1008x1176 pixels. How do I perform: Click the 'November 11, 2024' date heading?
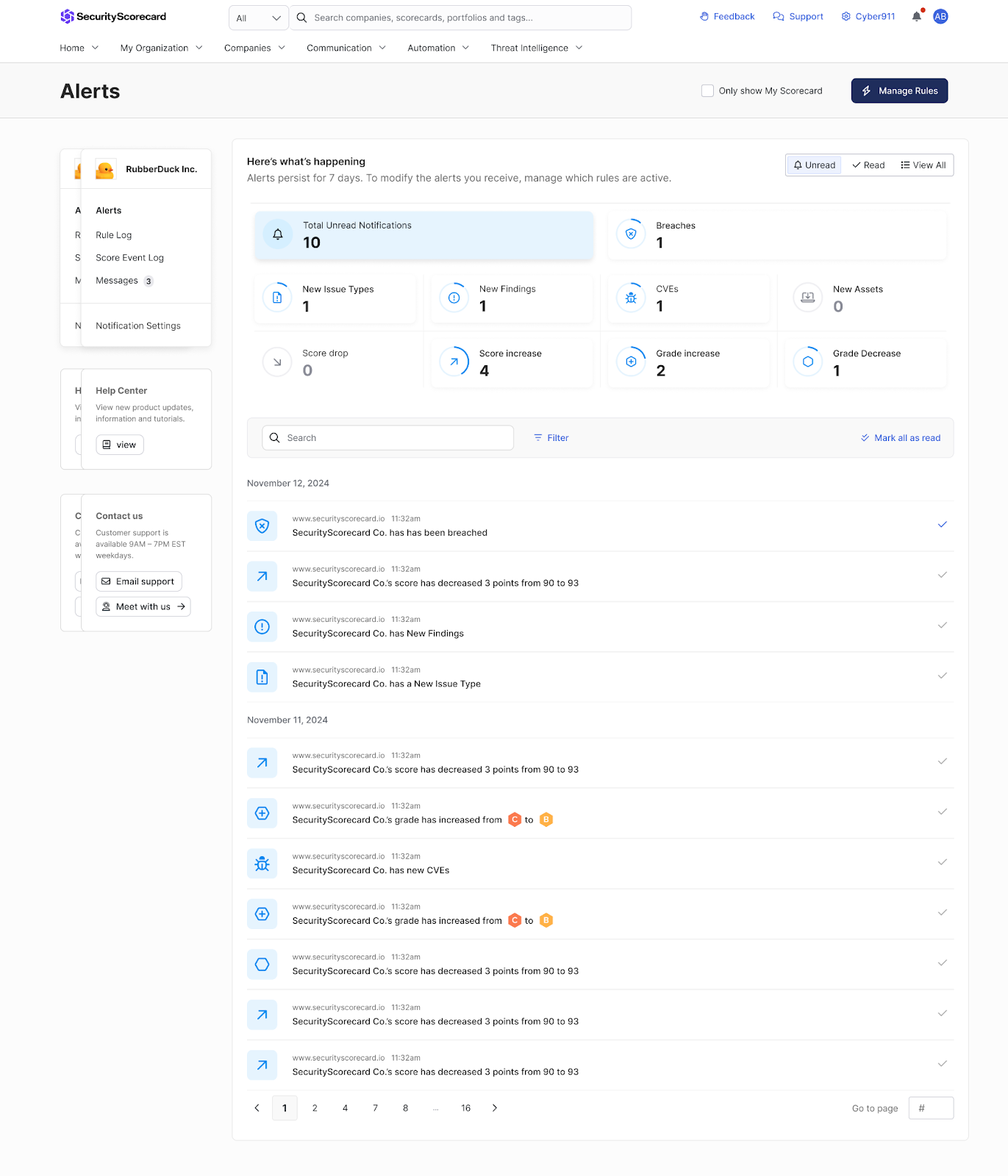pos(287,720)
